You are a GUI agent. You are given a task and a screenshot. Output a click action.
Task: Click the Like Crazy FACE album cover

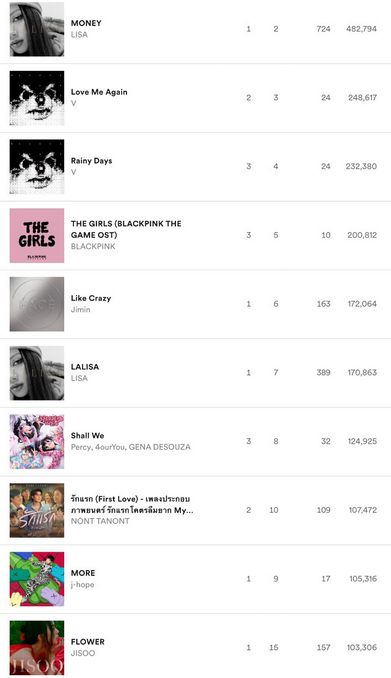click(37, 304)
